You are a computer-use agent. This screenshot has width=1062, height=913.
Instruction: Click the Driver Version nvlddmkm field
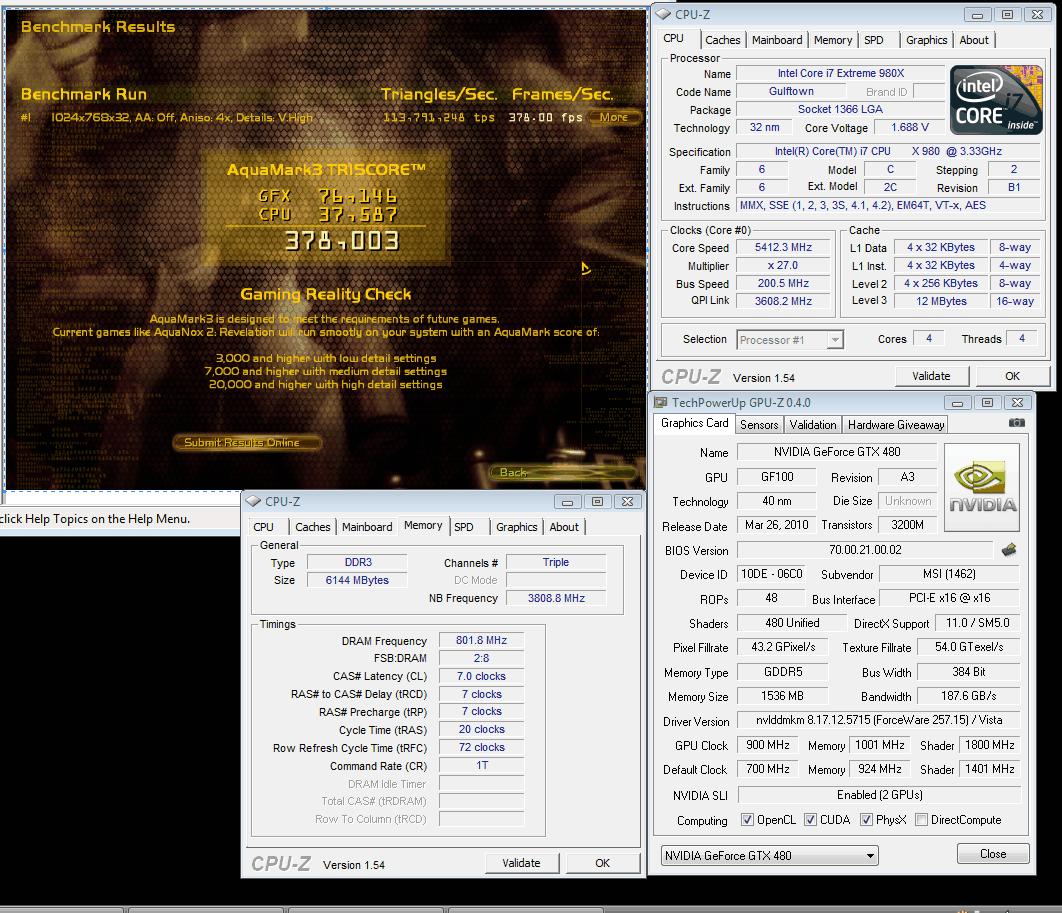(x=878, y=720)
